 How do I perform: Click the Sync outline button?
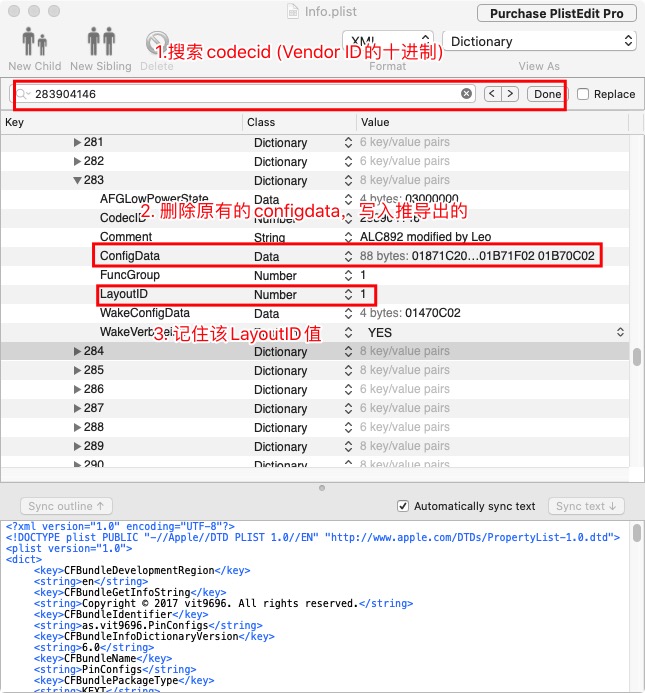66,506
